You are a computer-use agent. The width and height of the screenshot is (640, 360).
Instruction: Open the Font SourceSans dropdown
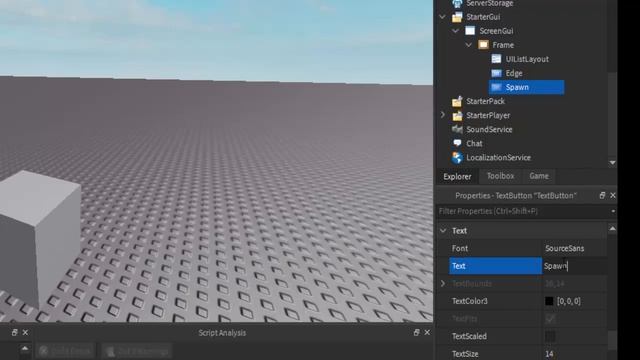coord(574,248)
